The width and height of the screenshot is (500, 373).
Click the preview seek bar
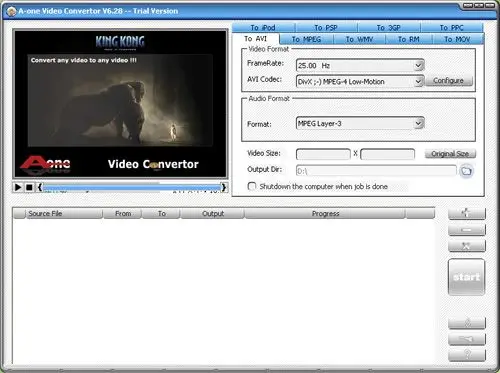pyautogui.click(x=132, y=187)
